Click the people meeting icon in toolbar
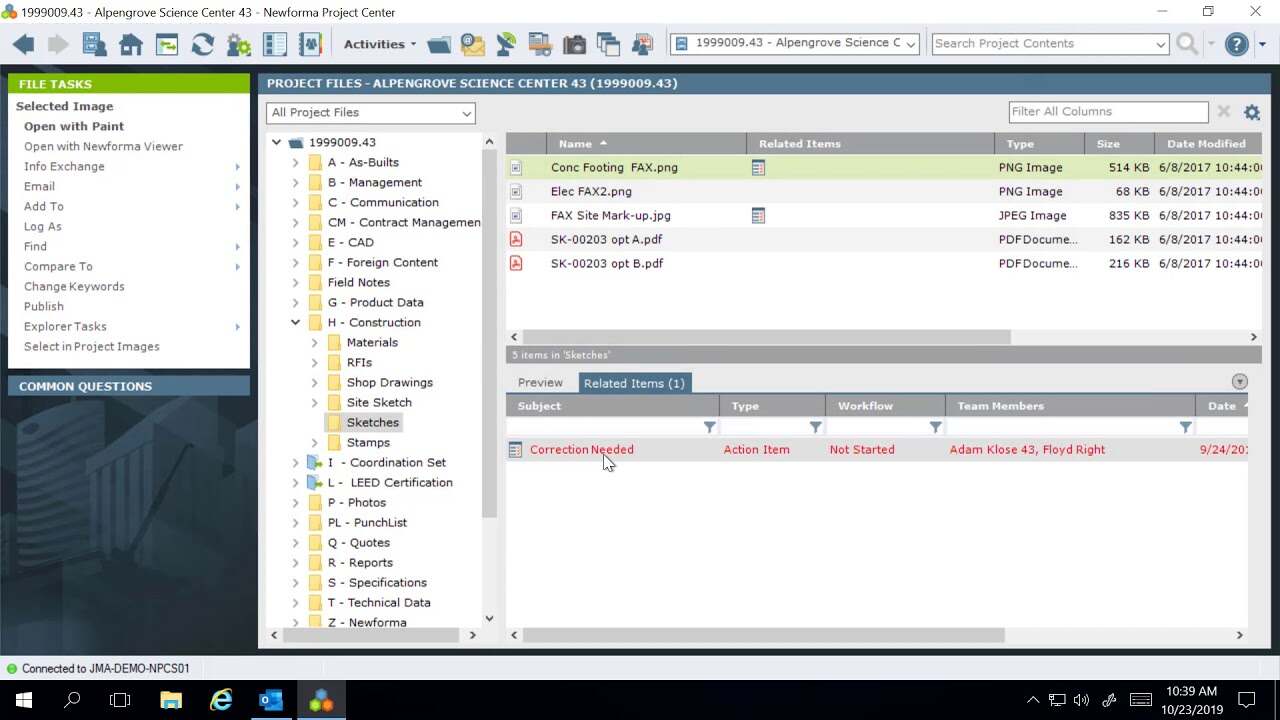Viewport: 1280px width, 720px height. (642, 44)
